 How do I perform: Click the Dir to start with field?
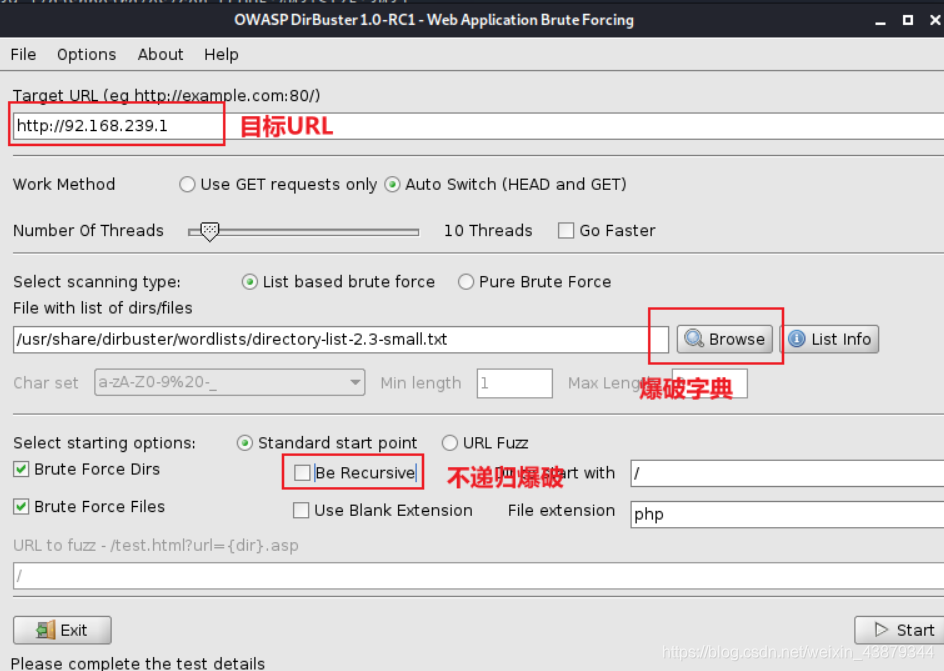[787, 474]
